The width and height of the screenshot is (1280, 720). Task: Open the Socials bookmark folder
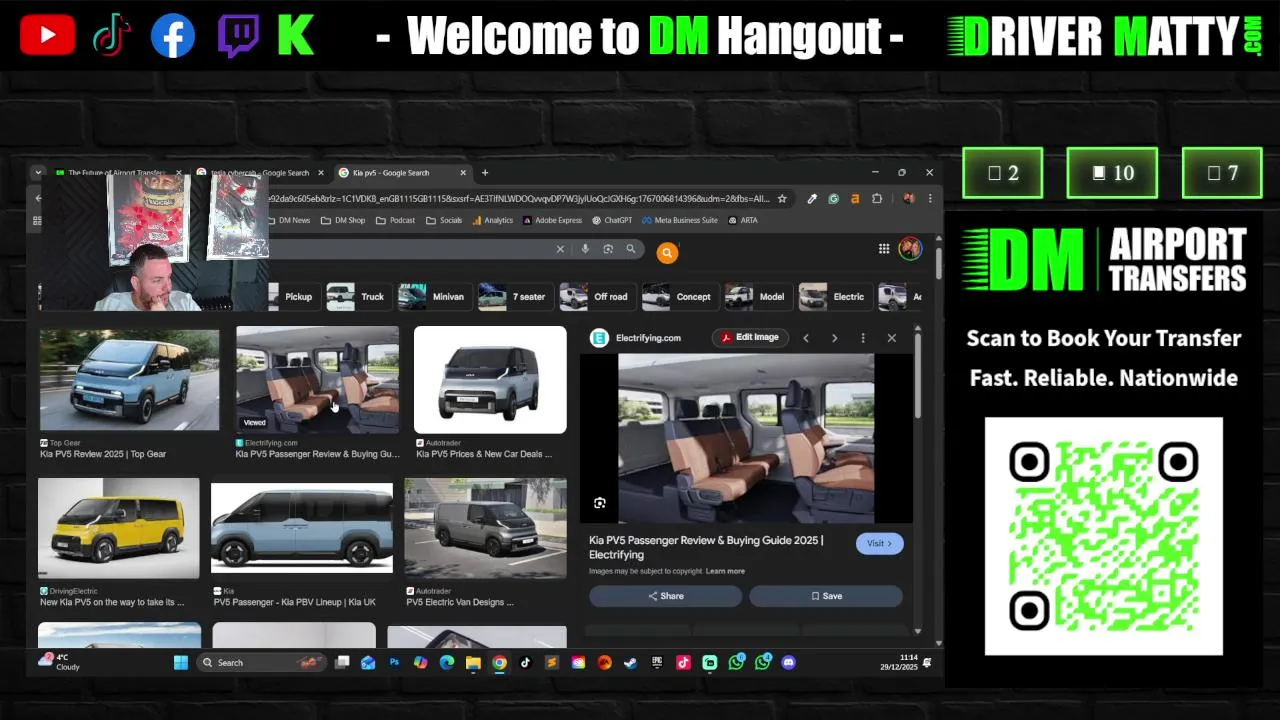pyautogui.click(x=444, y=220)
